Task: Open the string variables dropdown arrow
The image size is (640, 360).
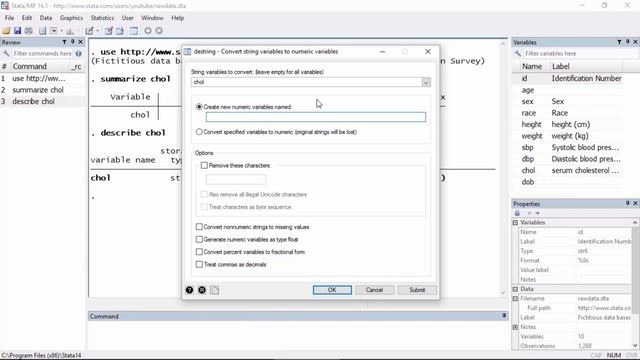Action: (x=426, y=82)
